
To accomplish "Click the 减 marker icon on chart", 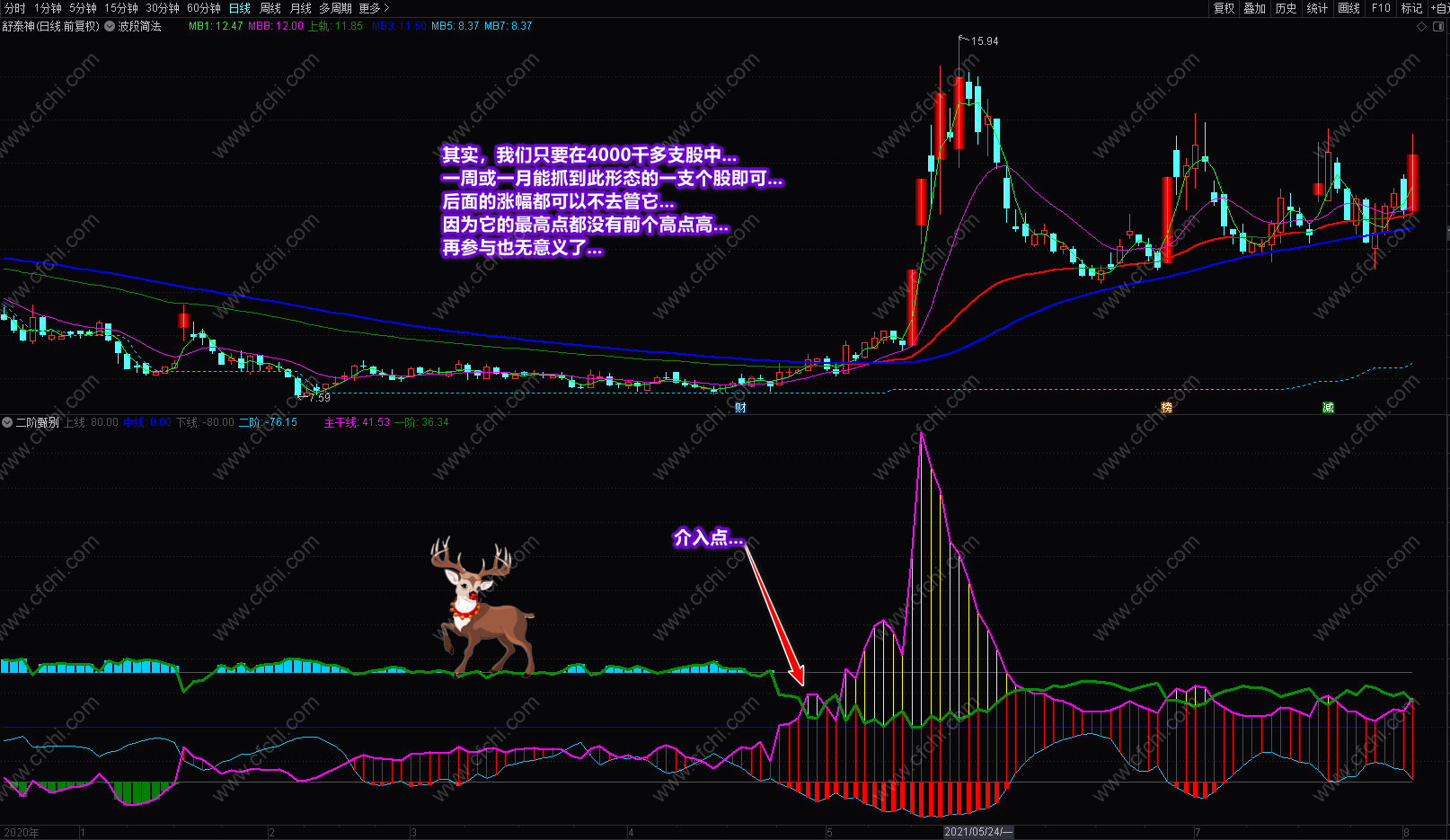I will (x=1328, y=407).
